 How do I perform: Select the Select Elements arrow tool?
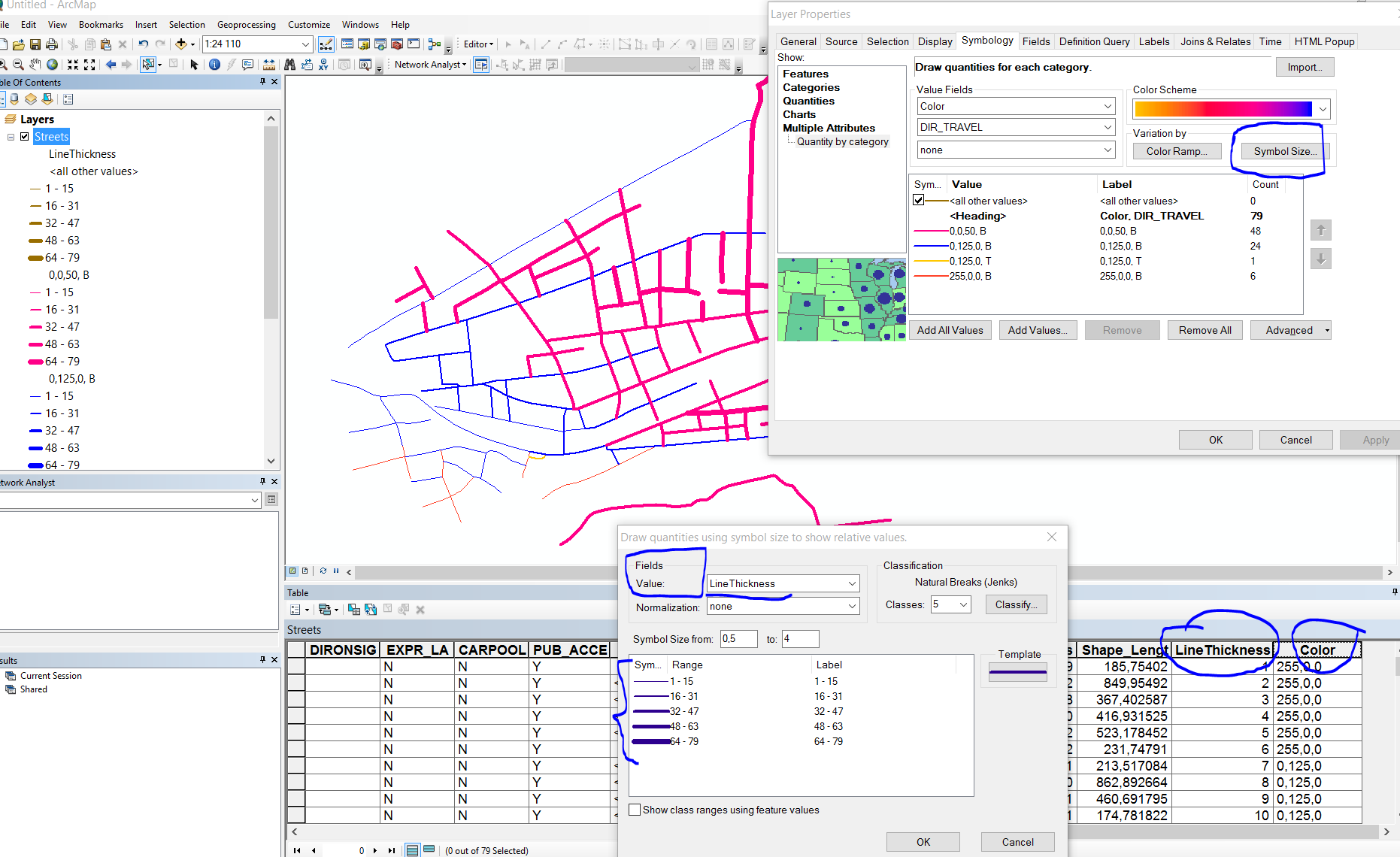194,65
